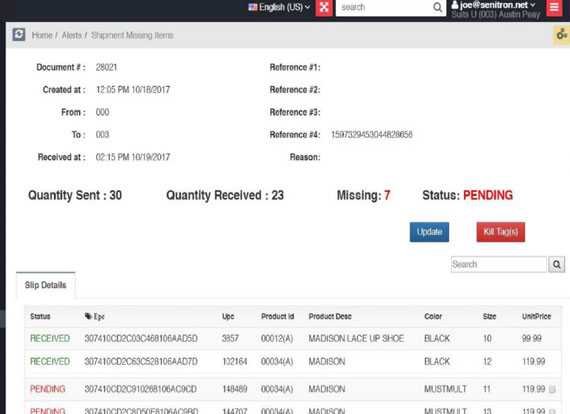Click the Upc column header
The height and width of the screenshot is (414, 570).
(228, 316)
